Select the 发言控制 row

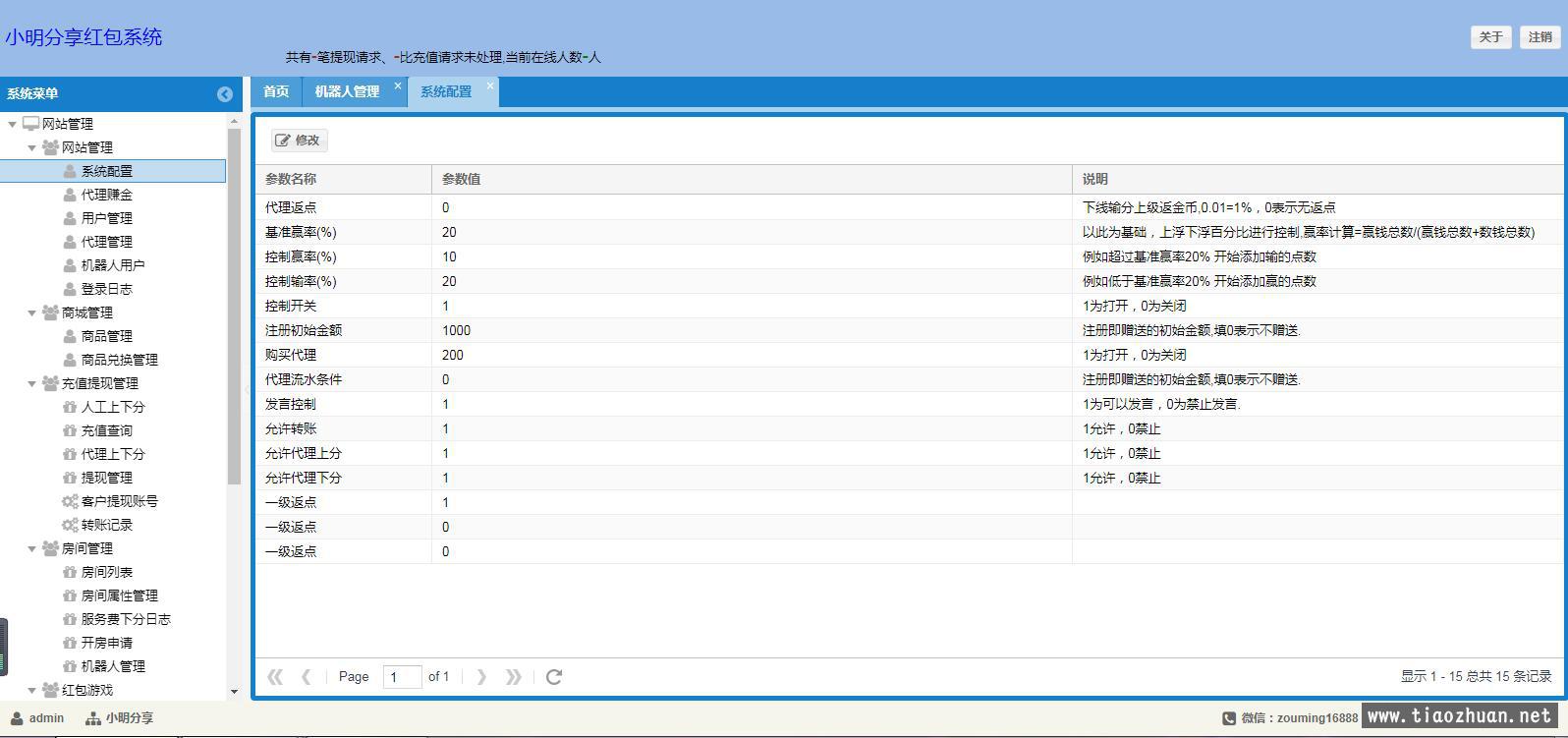(909, 404)
